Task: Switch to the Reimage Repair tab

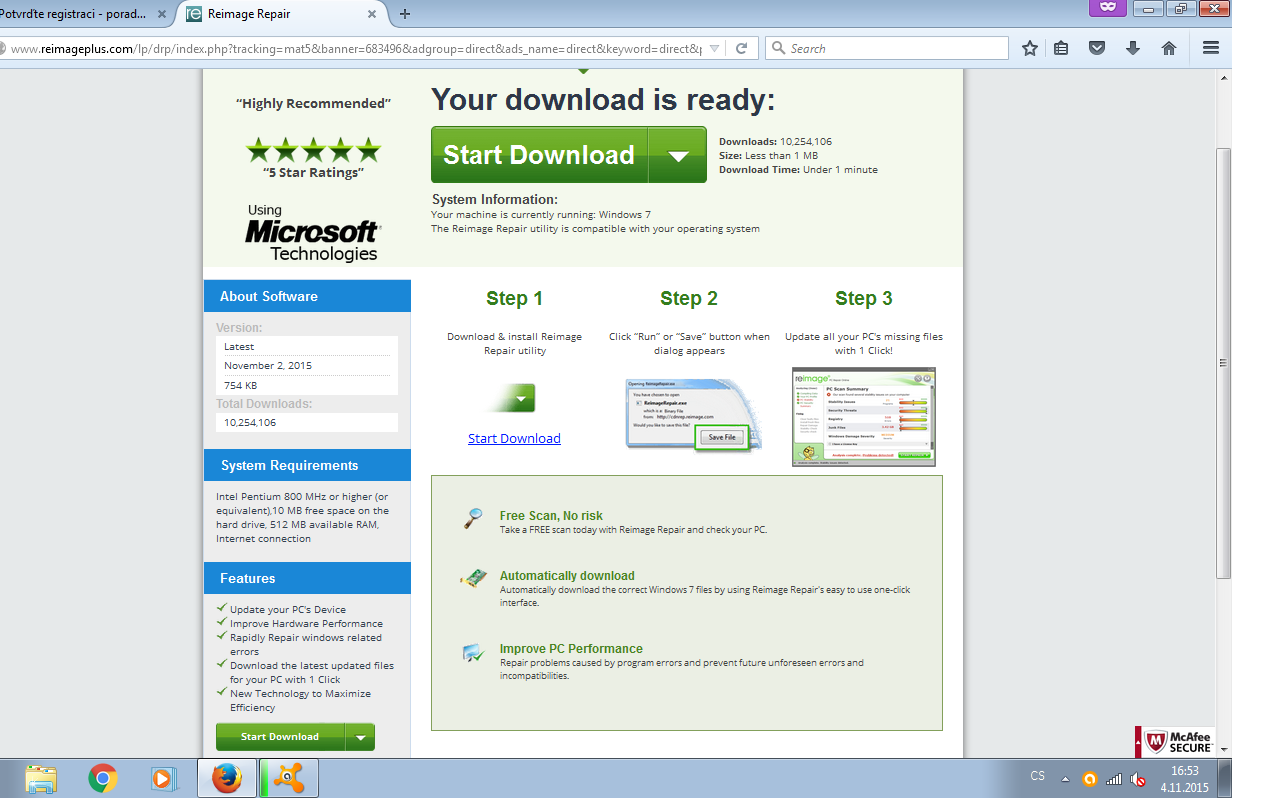Action: click(282, 14)
